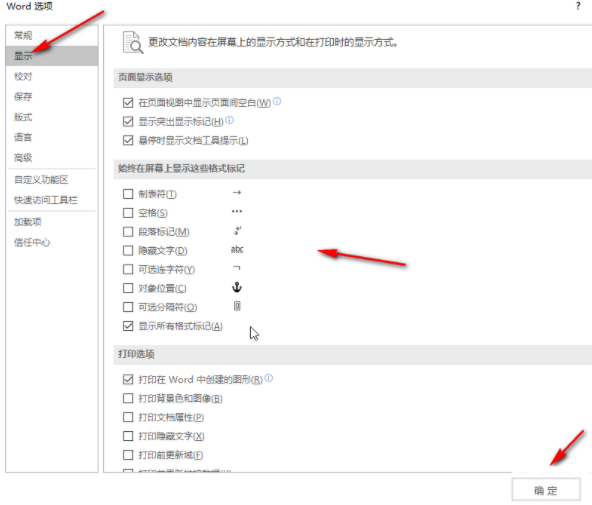
Task: Confirm with the 确定 button
Action: [546, 490]
